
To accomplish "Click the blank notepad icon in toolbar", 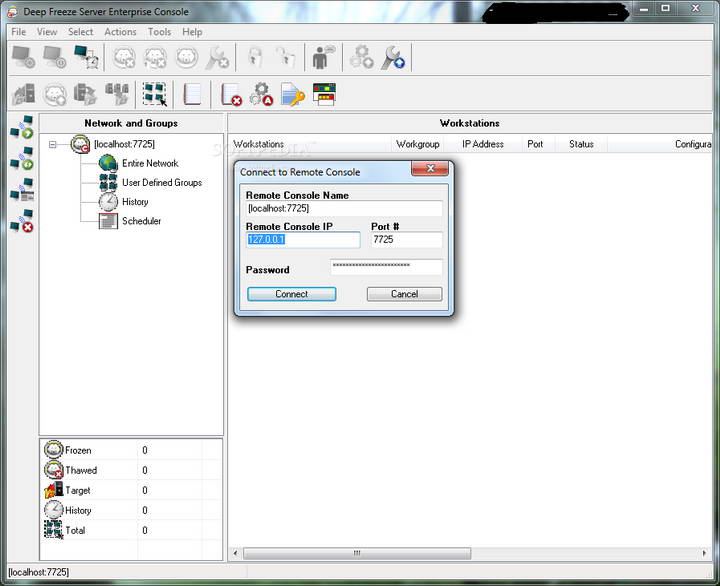I will point(192,94).
